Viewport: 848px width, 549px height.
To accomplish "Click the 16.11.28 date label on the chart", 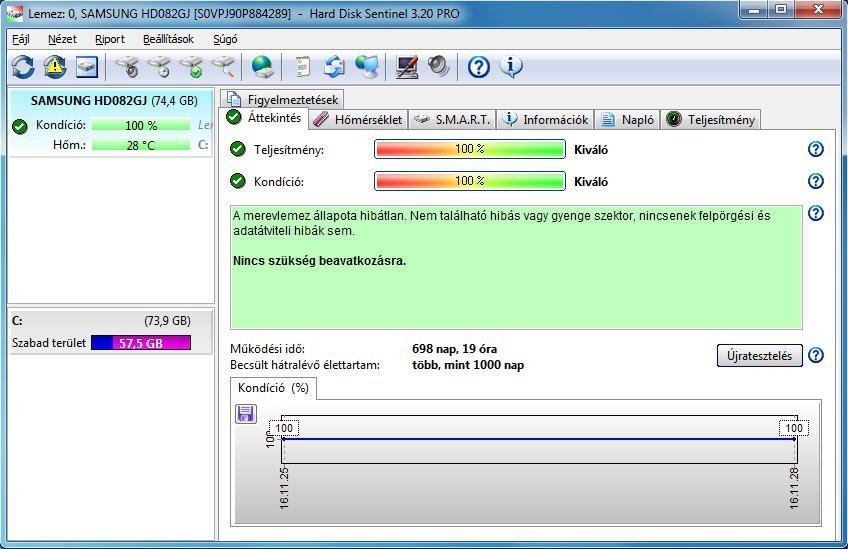I will pyautogui.click(x=794, y=488).
